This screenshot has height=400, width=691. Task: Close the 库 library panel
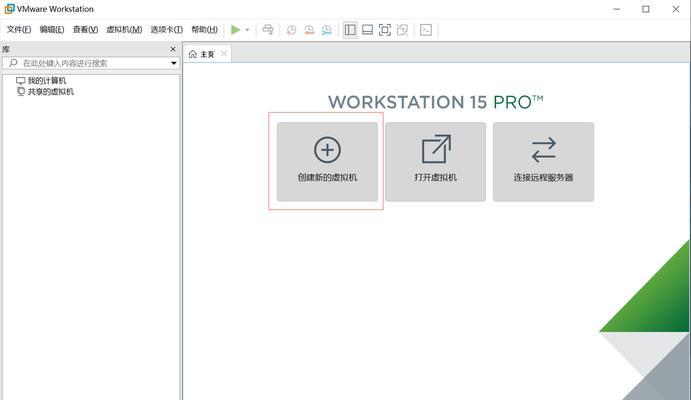(x=173, y=49)
